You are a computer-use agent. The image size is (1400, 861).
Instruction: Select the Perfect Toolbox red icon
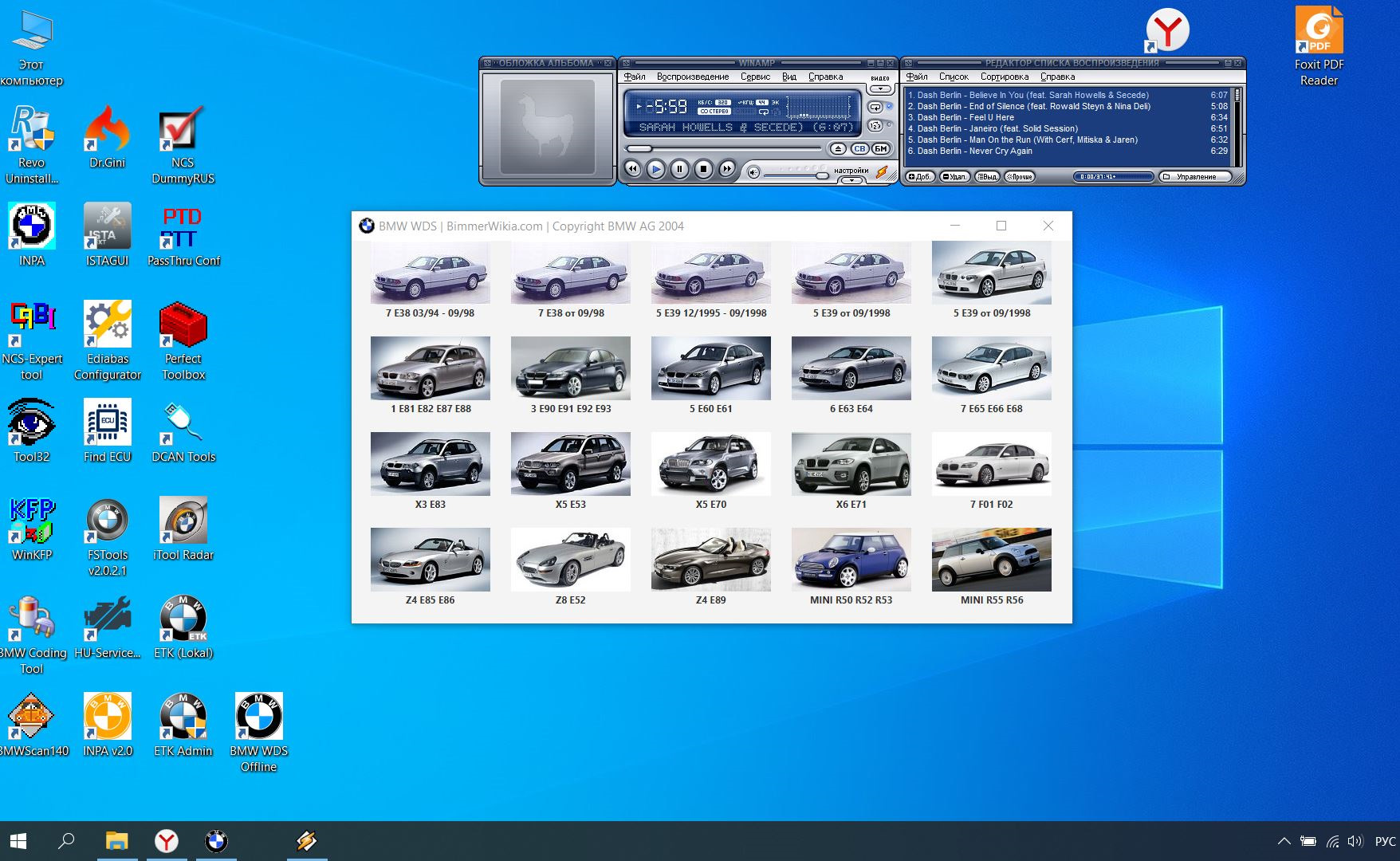(x=183, y=340)
